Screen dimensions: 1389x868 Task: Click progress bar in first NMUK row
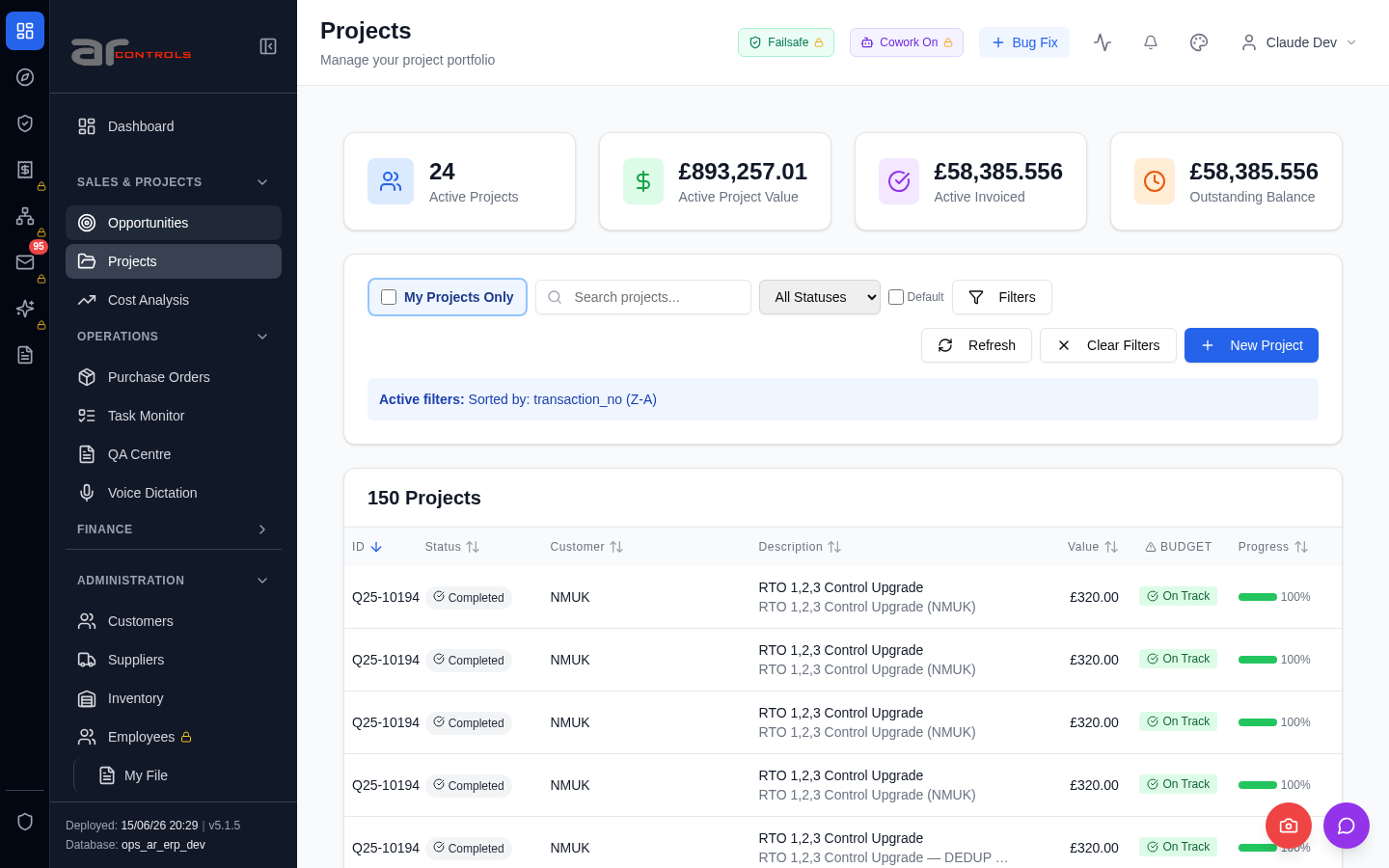(x=1258, y=597)
